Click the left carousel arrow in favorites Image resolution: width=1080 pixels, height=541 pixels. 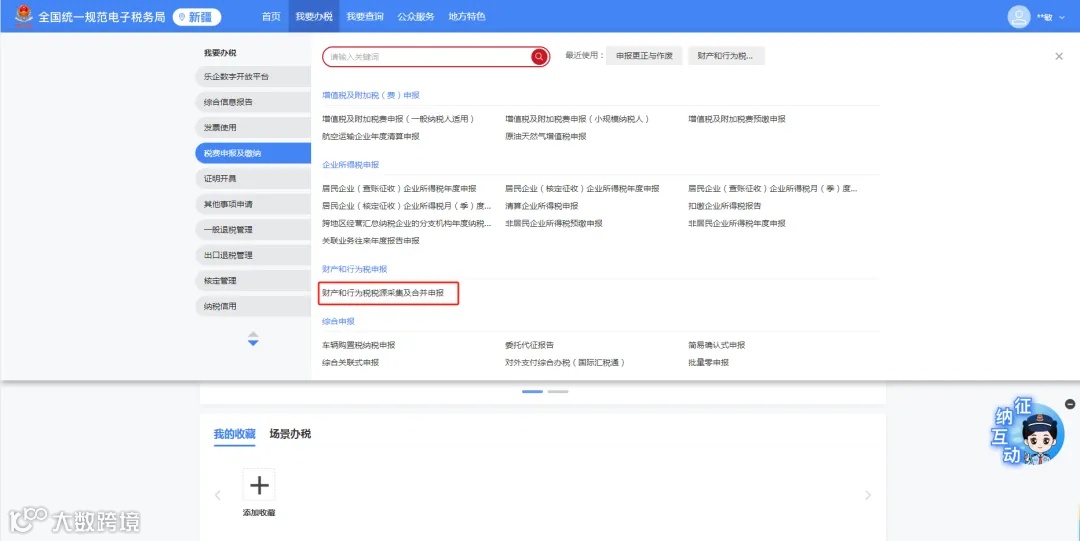[218, 495]
